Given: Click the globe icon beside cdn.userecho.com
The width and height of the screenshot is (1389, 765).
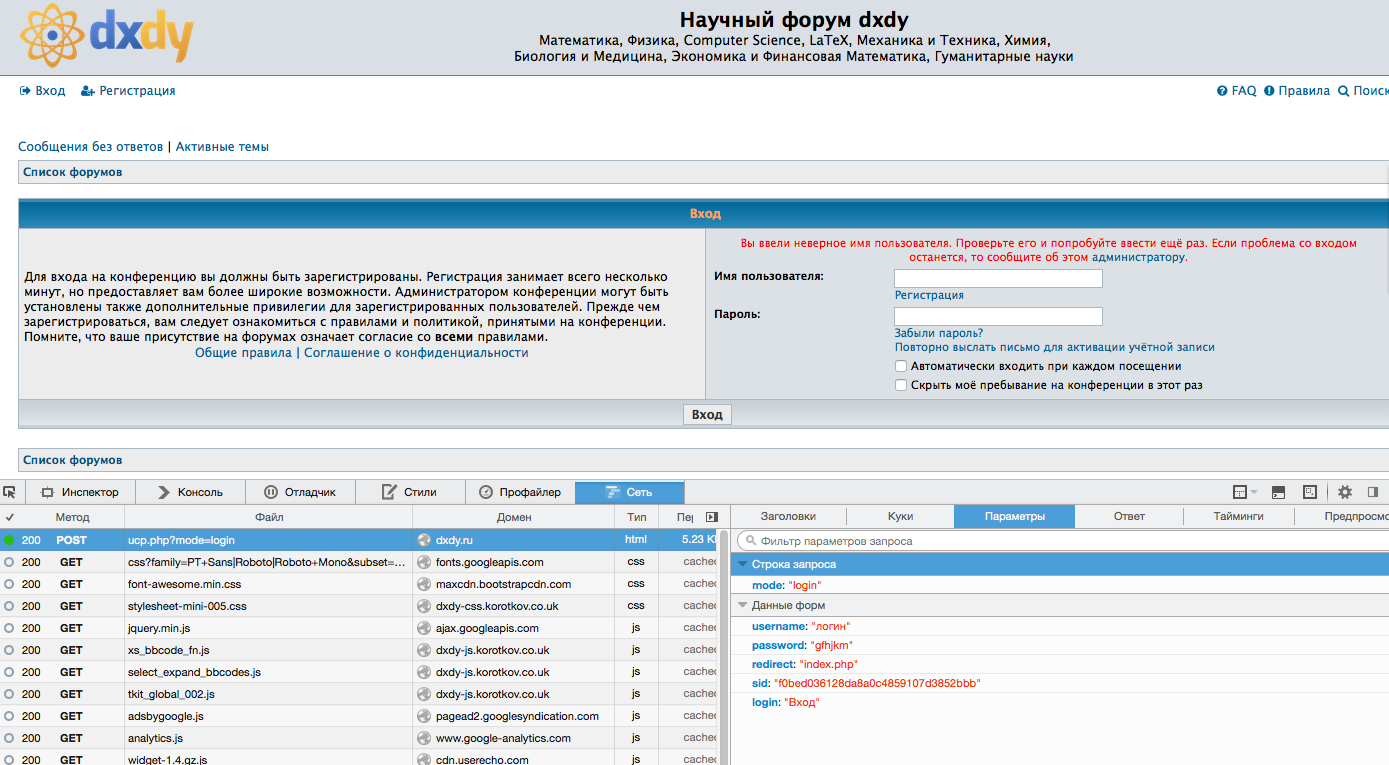Looking at the screenshot, I should coord(424,760).
